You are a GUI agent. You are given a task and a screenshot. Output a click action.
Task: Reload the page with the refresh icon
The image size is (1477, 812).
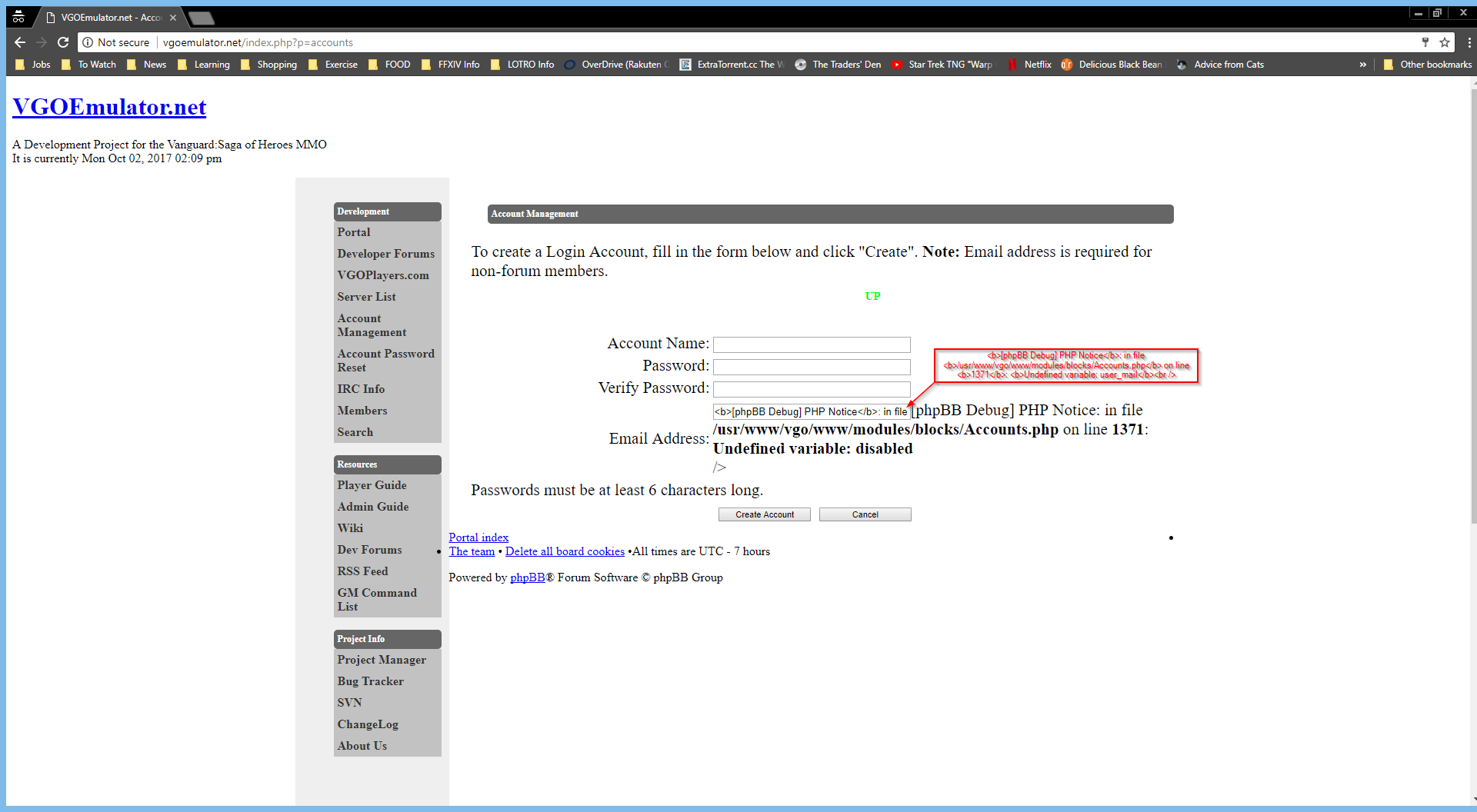point(63,42)
